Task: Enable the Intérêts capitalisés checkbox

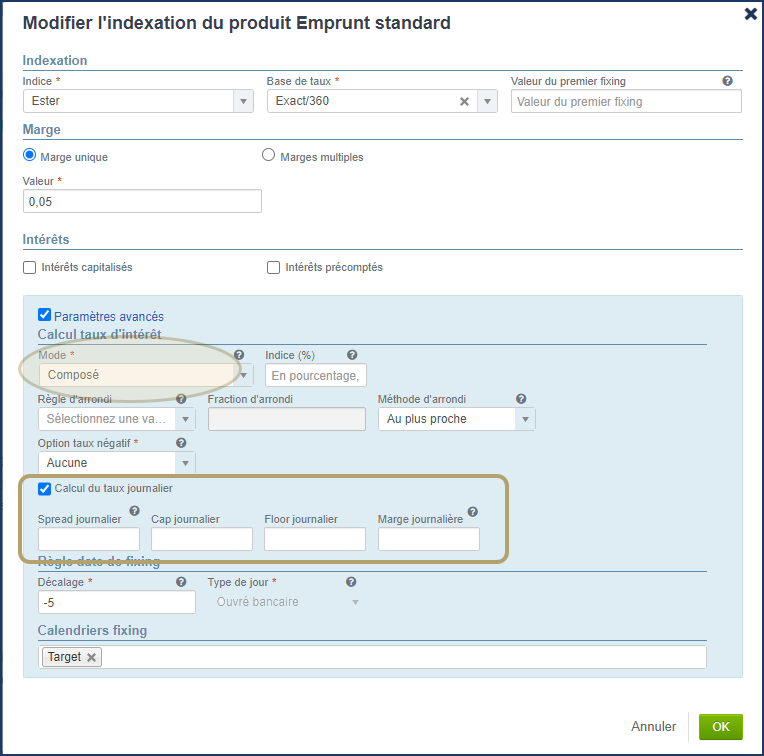Action: tap(30, 268)
